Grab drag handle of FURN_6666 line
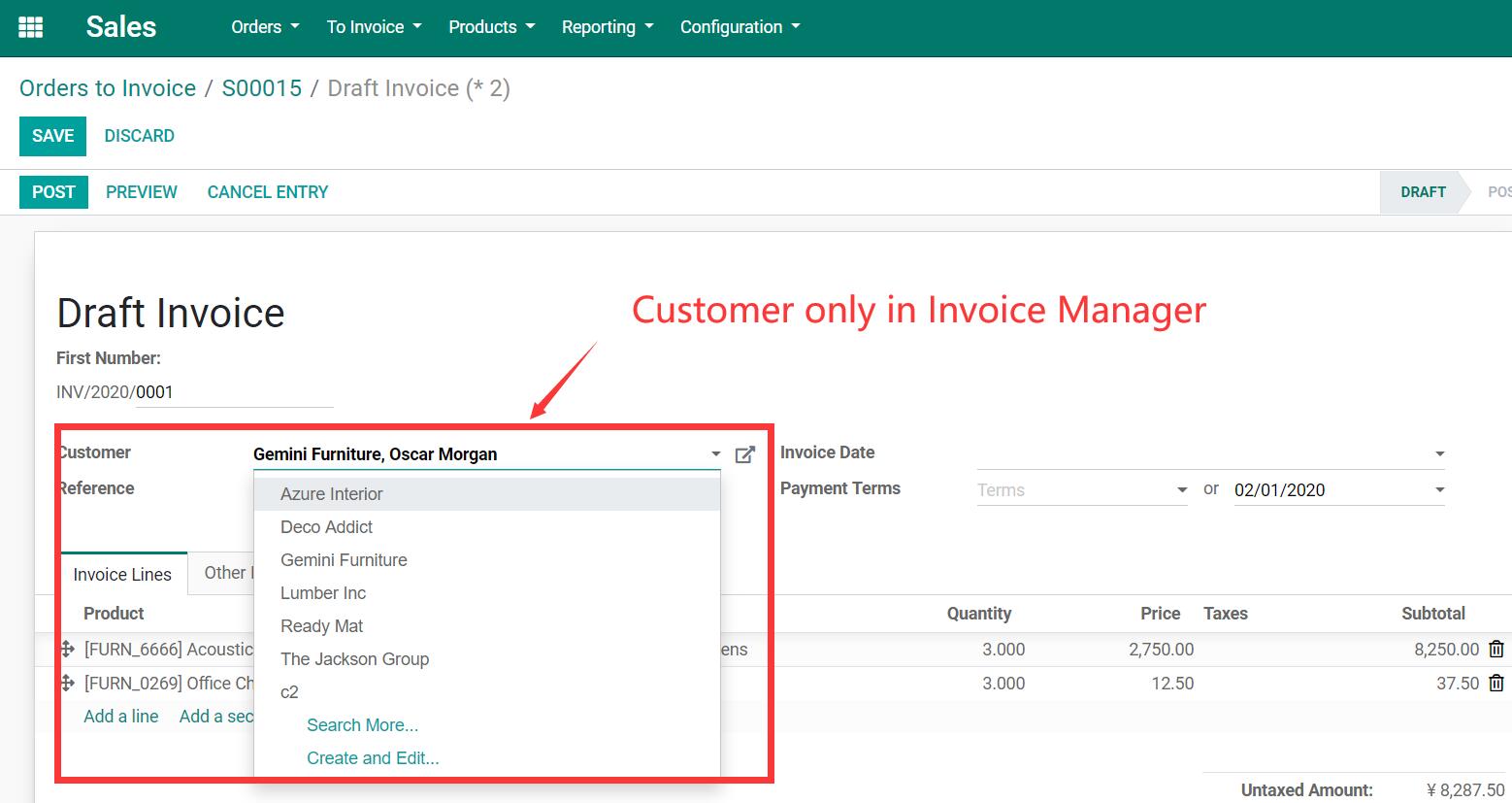1512x803 pixels. coord(67,650)
